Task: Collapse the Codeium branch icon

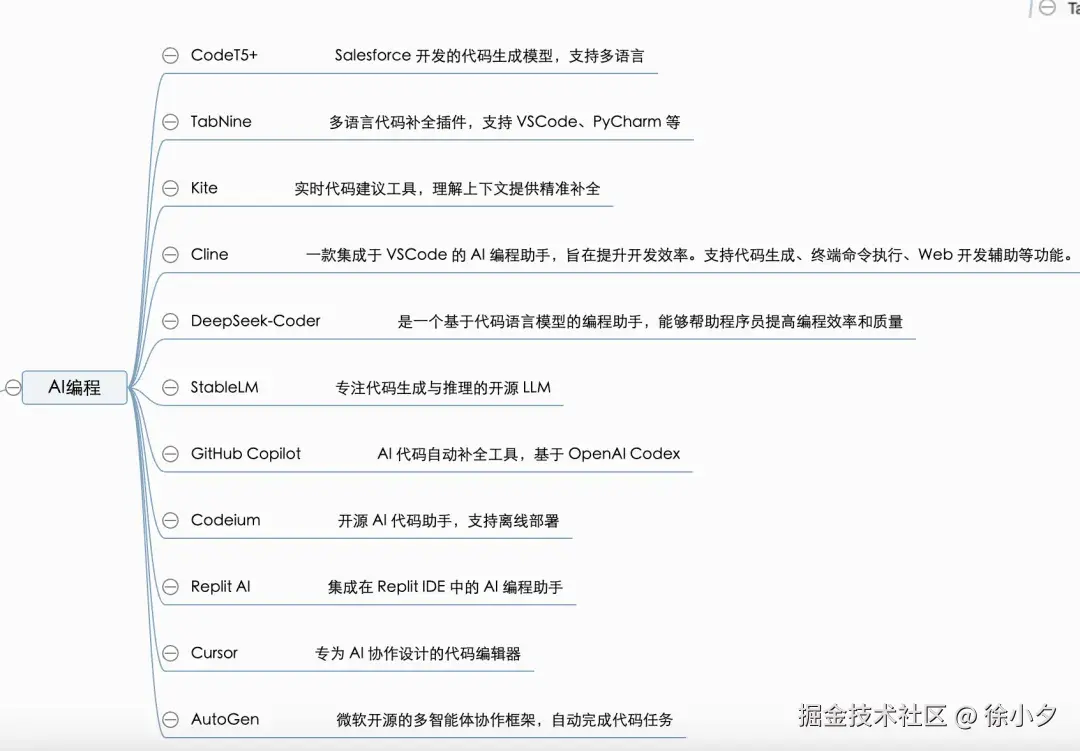Action: coord(170,520)
